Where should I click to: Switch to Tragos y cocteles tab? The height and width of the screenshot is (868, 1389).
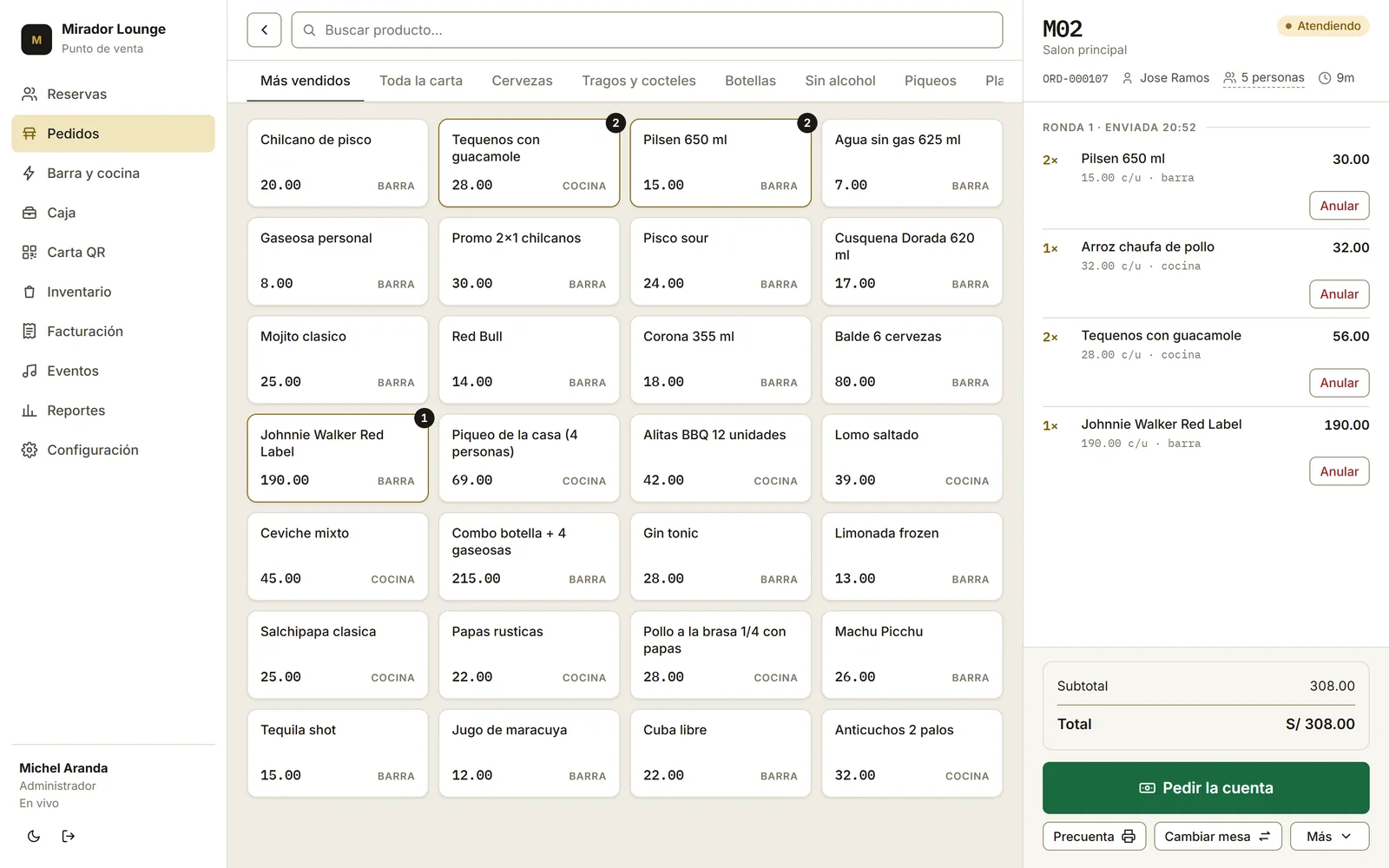point(639,81)
